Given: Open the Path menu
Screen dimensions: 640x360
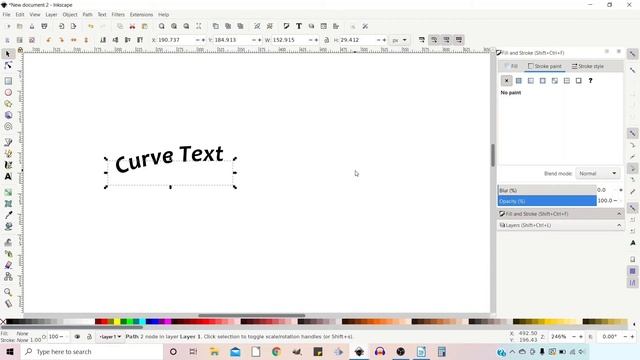Looking at the screenshot, I should [x=87, y=14].
